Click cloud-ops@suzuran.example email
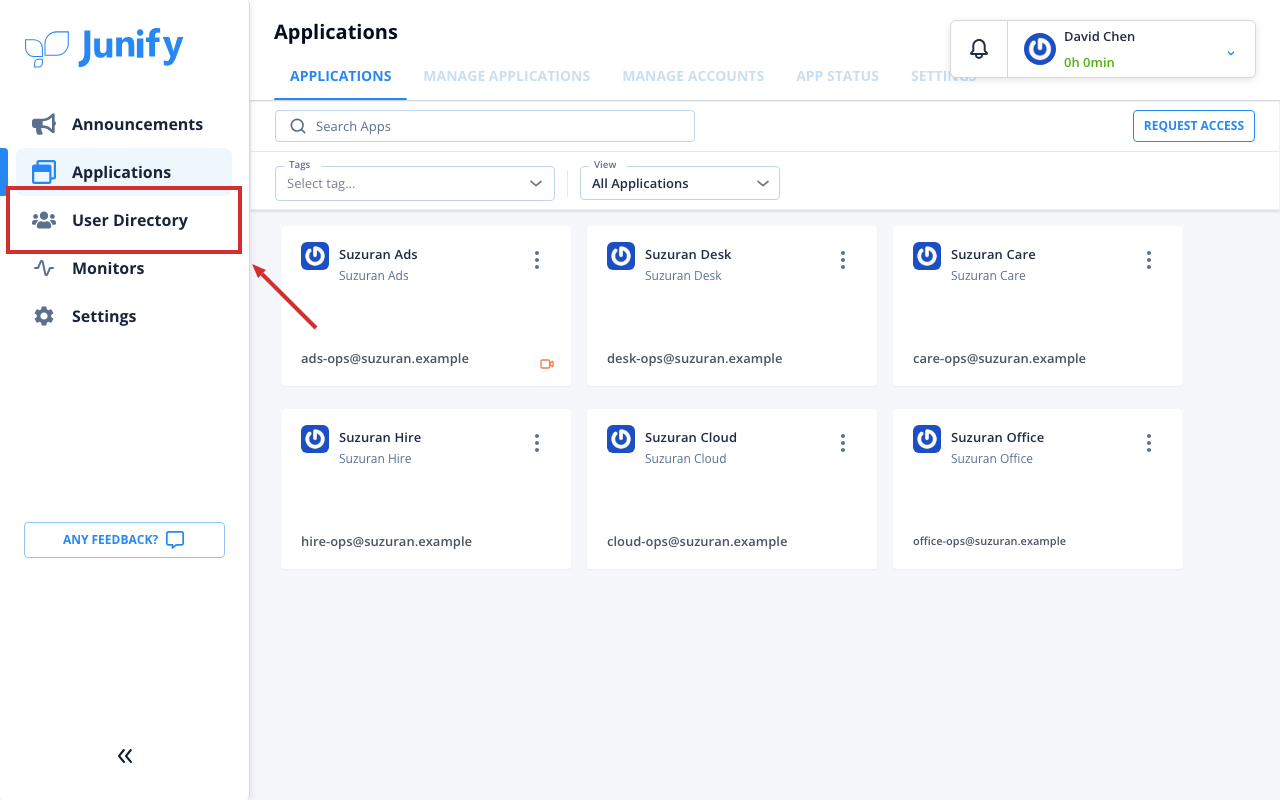Viewport: 1280px width, 800px height. (x=697, y=541)
